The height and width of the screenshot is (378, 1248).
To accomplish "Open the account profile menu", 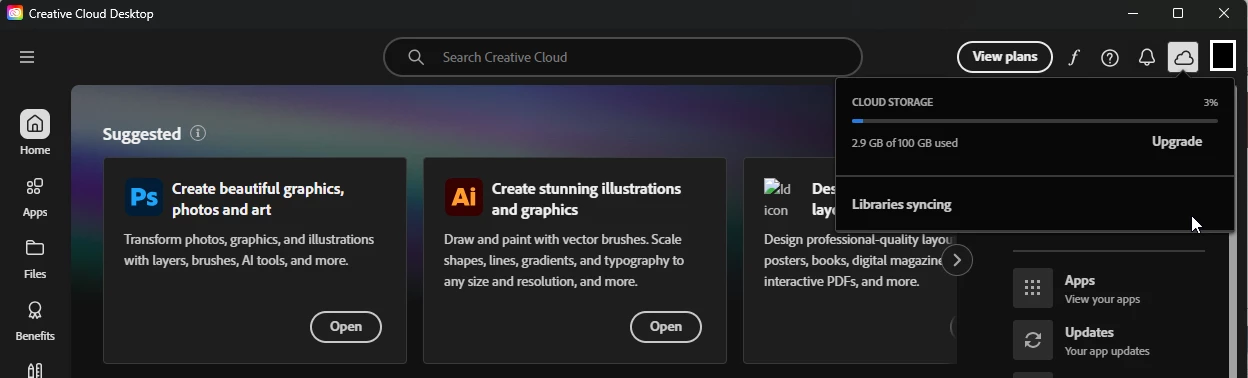I will click(x=1223, y=56).
